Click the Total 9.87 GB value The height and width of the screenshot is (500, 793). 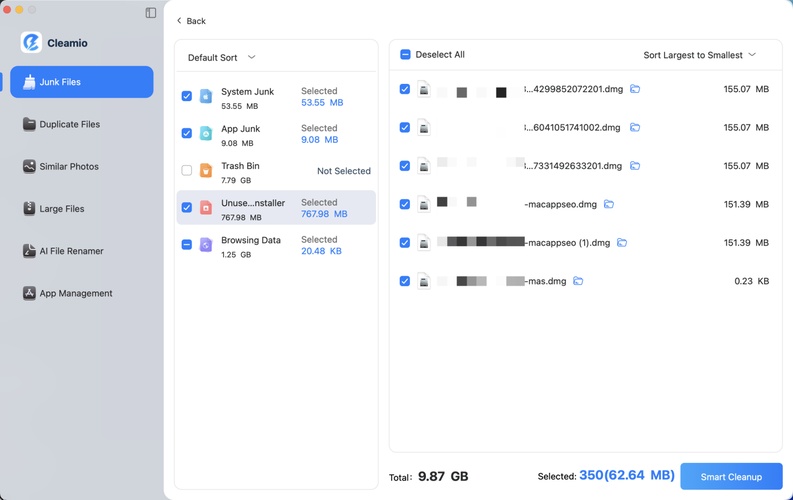coord(443,476)
